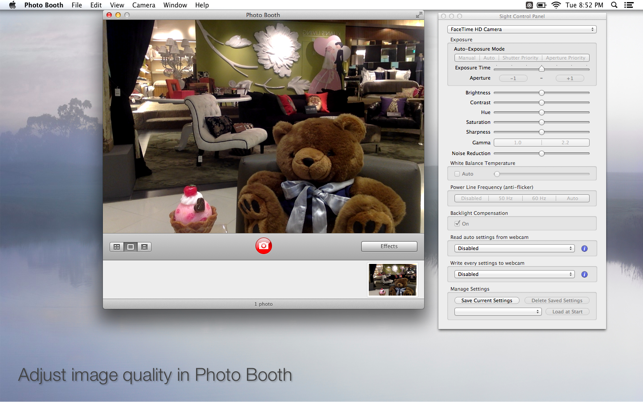This screenshot has height=402, width=643.
Task: Click Save Current Settings button
Action: tap(487, 300)
